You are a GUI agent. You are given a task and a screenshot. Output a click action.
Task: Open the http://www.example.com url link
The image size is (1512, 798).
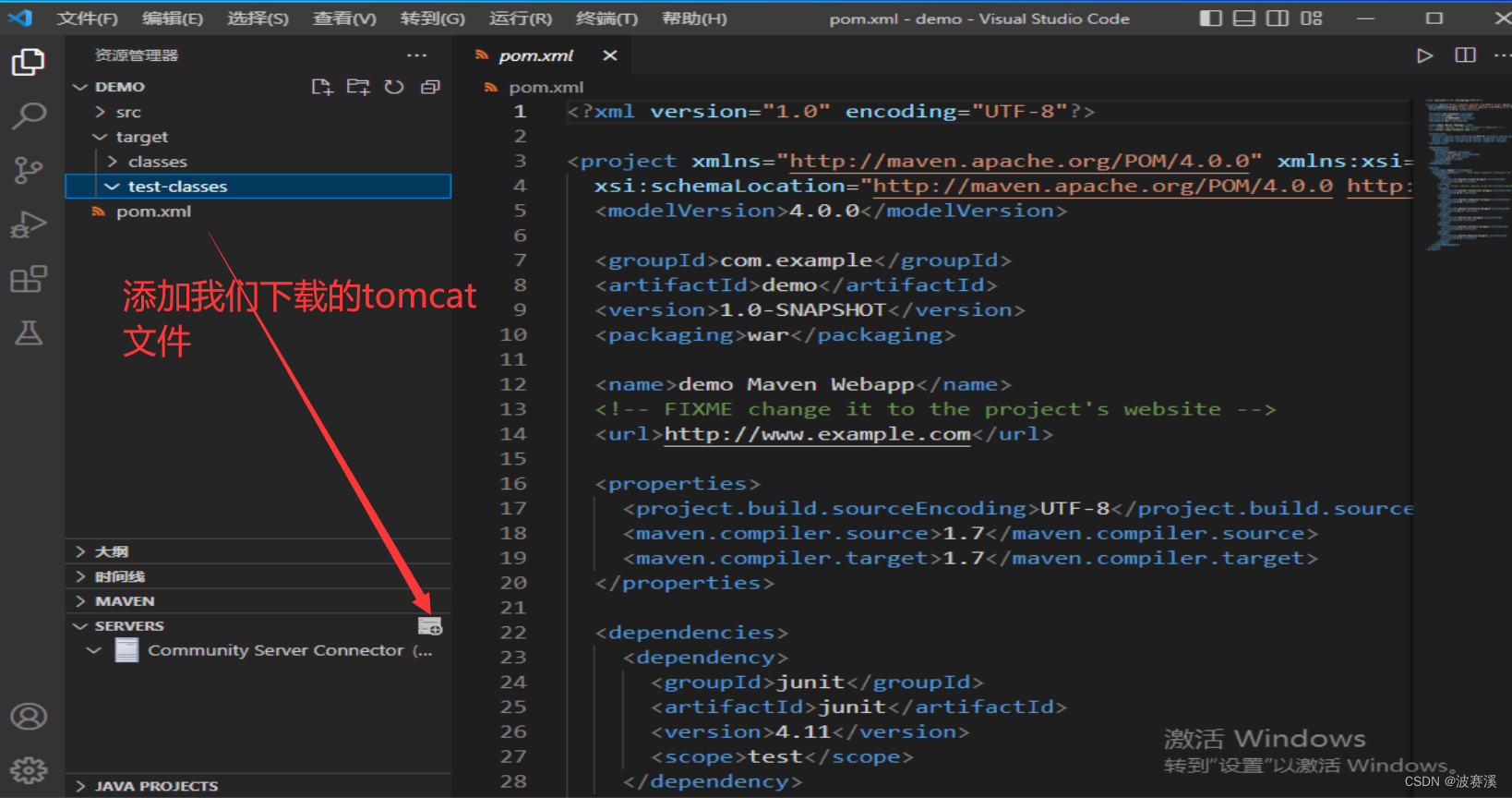coord(817,434)
